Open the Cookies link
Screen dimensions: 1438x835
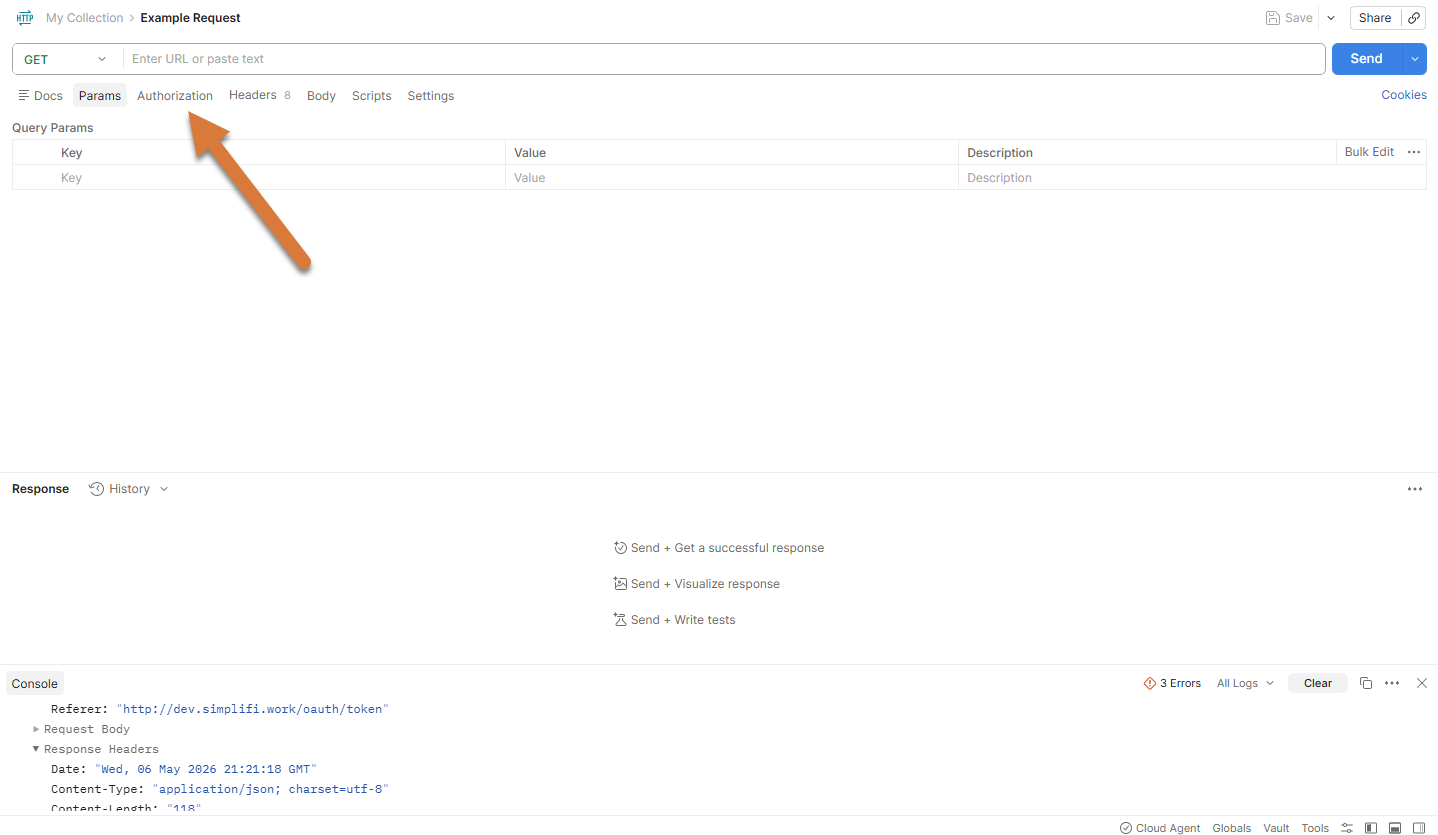coord(1404,95)
